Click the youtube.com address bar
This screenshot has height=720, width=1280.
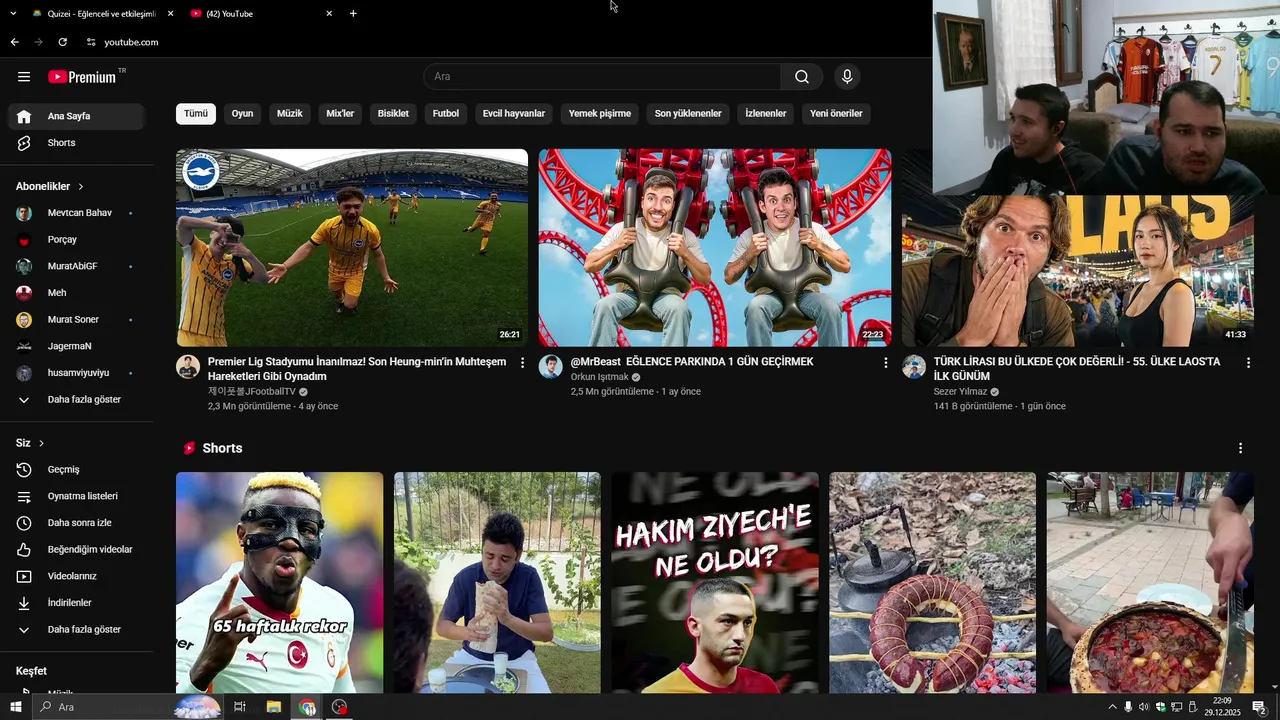click(131, 42)
